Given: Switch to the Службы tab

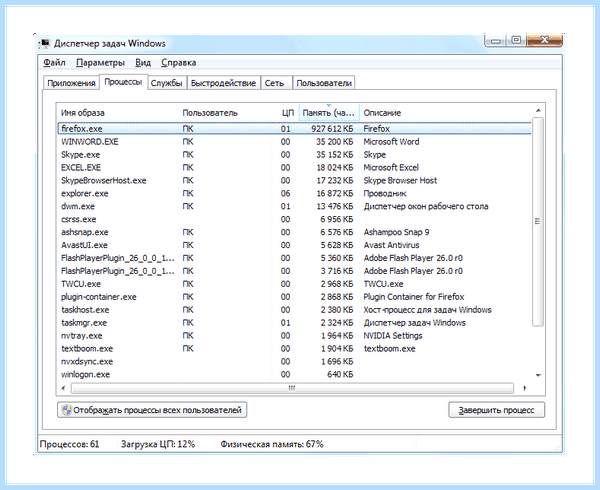Looking at the screenshot, I should click(x=166, y=83).
